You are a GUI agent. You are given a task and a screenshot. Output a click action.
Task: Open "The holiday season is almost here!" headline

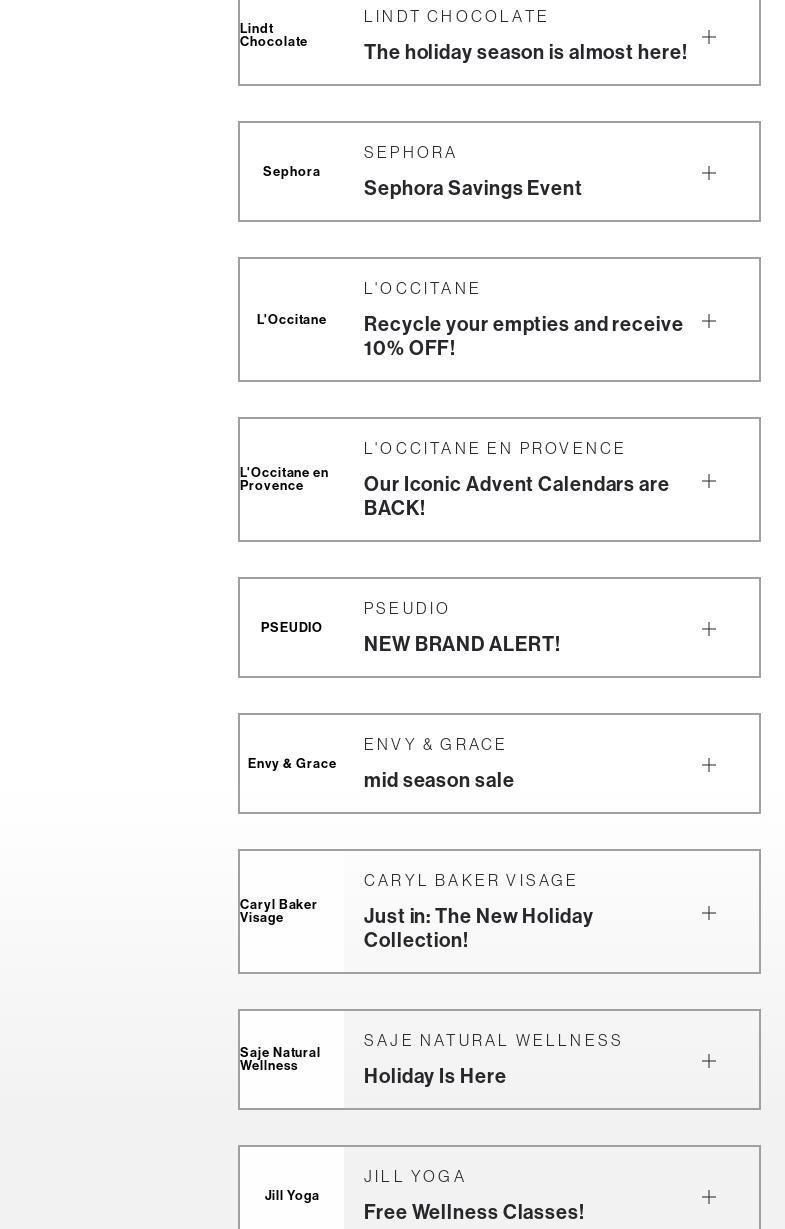coord(525,52)
